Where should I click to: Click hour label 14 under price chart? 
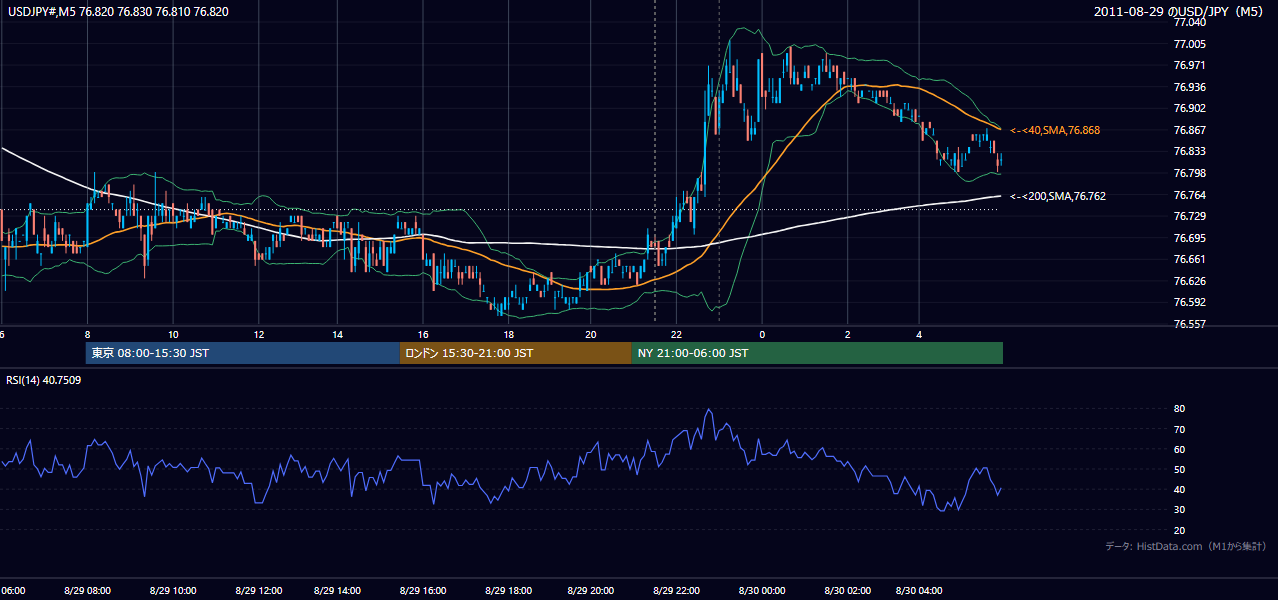point(338,335)
